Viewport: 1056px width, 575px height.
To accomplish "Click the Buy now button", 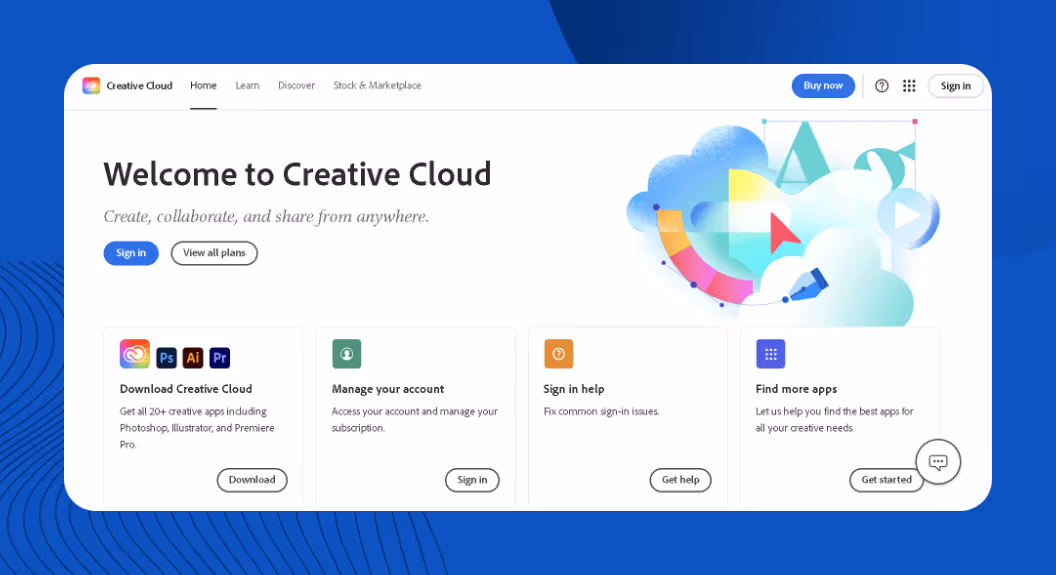I will [823, 86].
